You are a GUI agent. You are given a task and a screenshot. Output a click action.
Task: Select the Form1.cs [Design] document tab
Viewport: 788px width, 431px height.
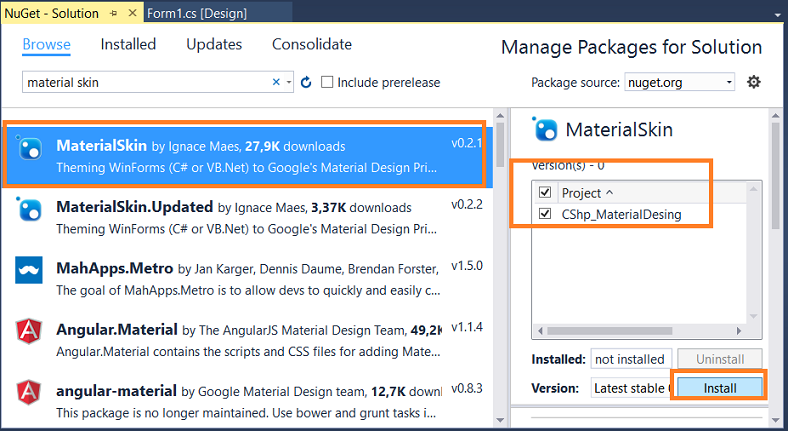click(x=196, y=13)
